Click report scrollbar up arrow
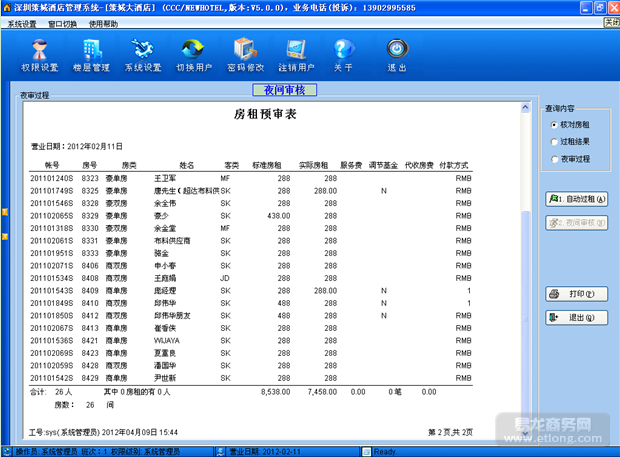This screenshot has width=620, height=457. [525, 107]
